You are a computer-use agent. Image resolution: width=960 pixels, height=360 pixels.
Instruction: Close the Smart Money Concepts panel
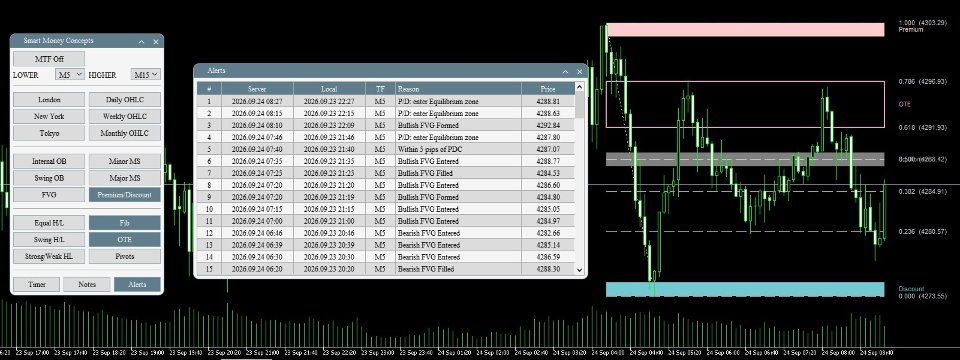156,42
